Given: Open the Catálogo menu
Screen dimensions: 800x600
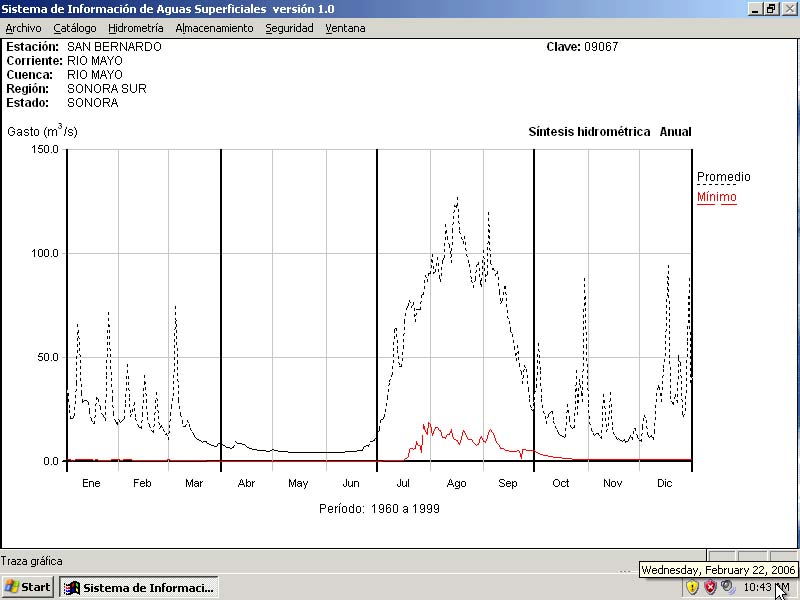Looking at the screenshot, I should point(75,28).
